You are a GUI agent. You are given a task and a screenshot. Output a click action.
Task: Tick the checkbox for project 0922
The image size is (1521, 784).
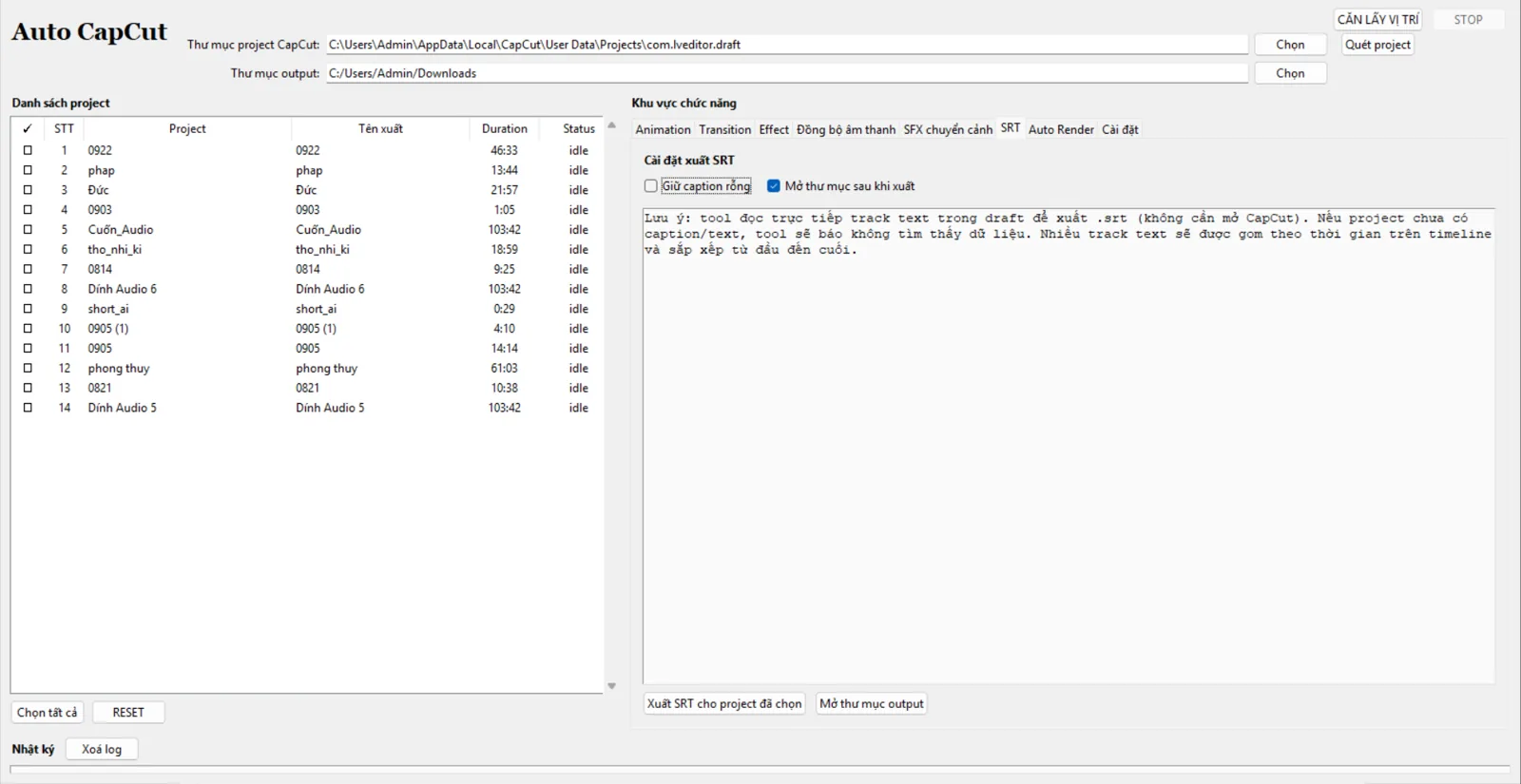[28, 150]
